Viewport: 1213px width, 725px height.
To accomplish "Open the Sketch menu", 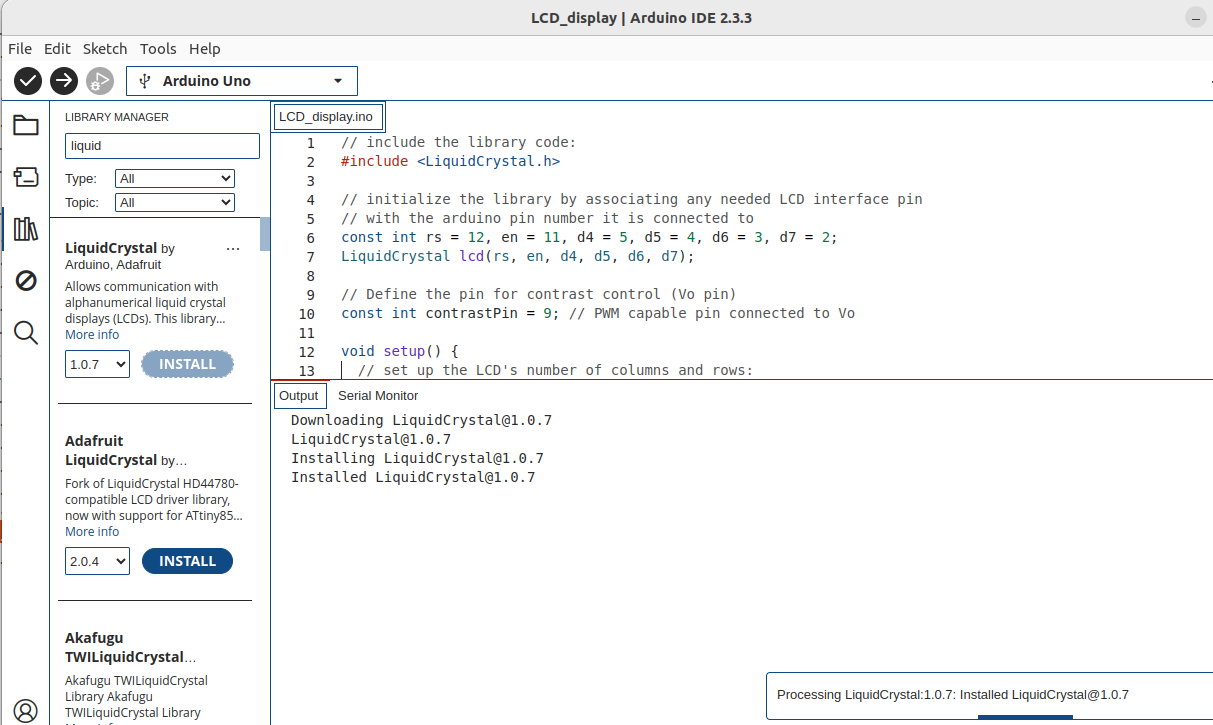I will pyautogui.click(x=105, y=48).
